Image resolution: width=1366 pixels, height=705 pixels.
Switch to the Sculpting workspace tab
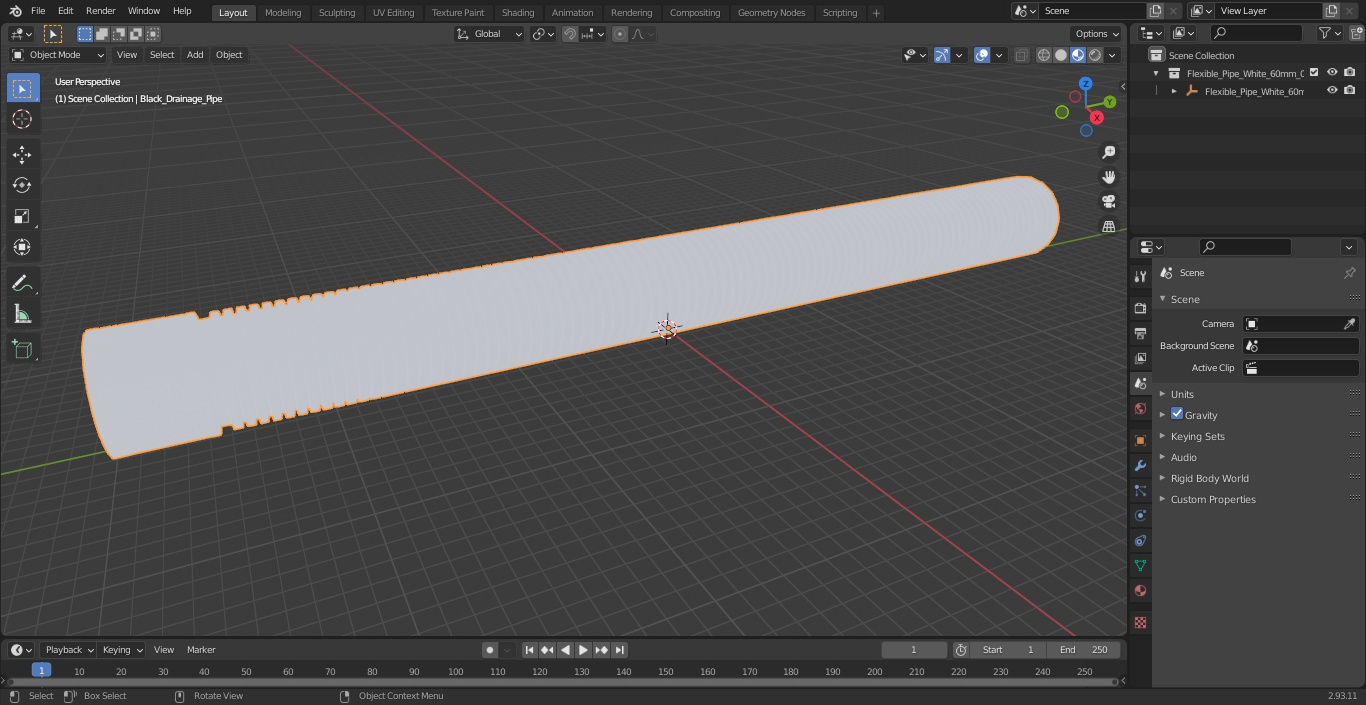point(337,13)
